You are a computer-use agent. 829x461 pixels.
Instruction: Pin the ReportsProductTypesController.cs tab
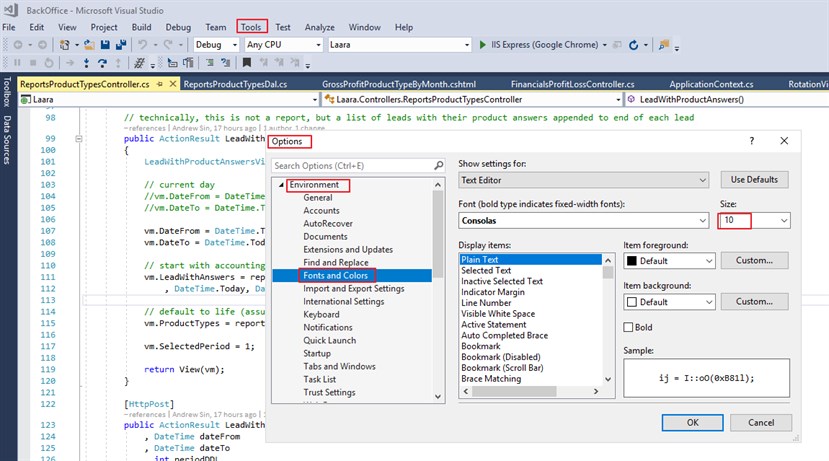[x=160, y=84]
